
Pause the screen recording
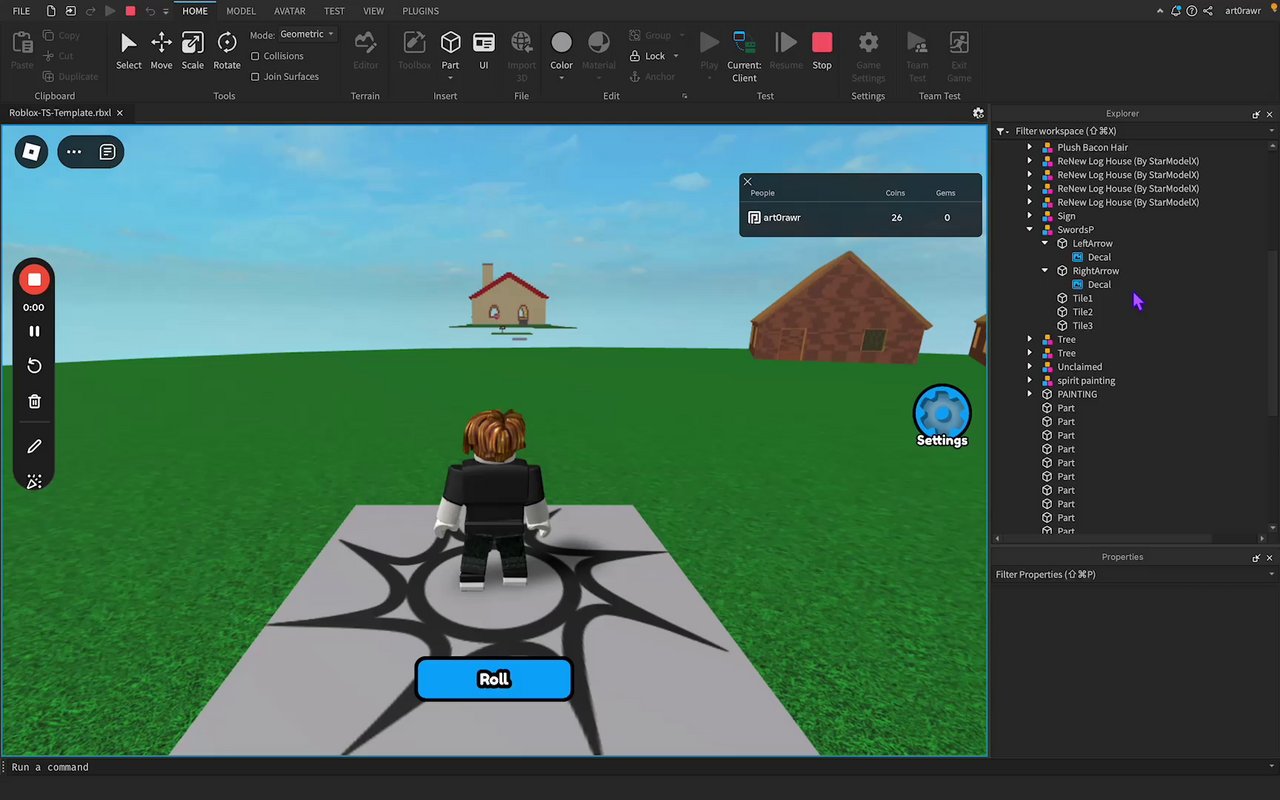coord(34,331)
